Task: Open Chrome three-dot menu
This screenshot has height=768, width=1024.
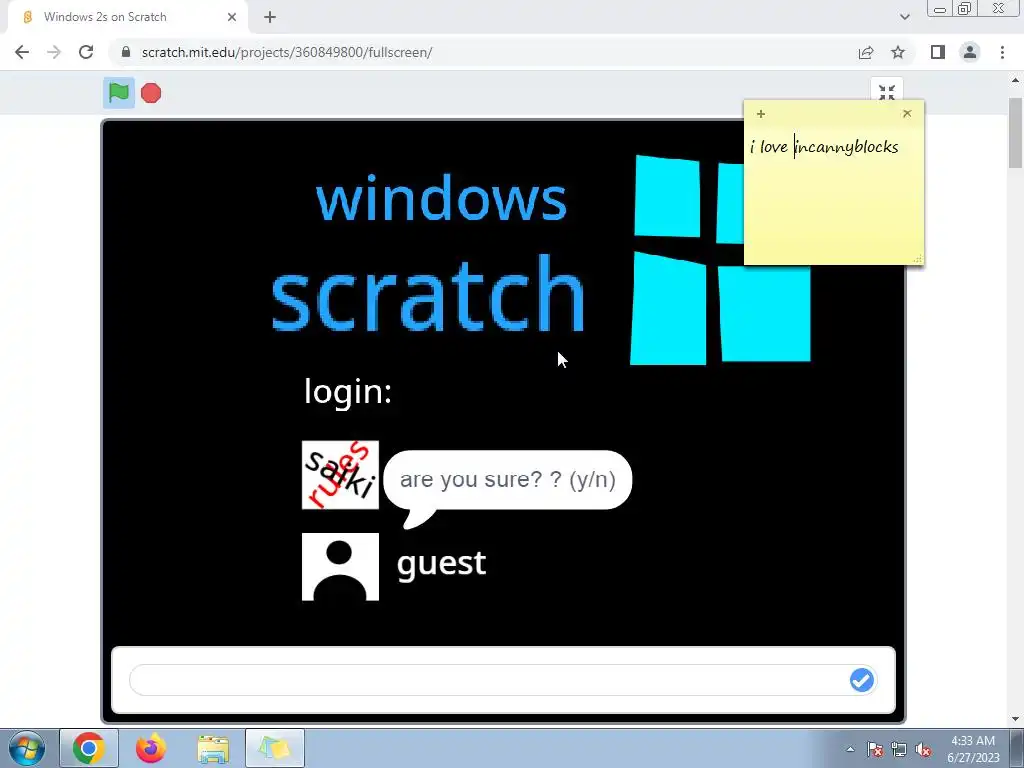Action: (x=1002, y=52)
